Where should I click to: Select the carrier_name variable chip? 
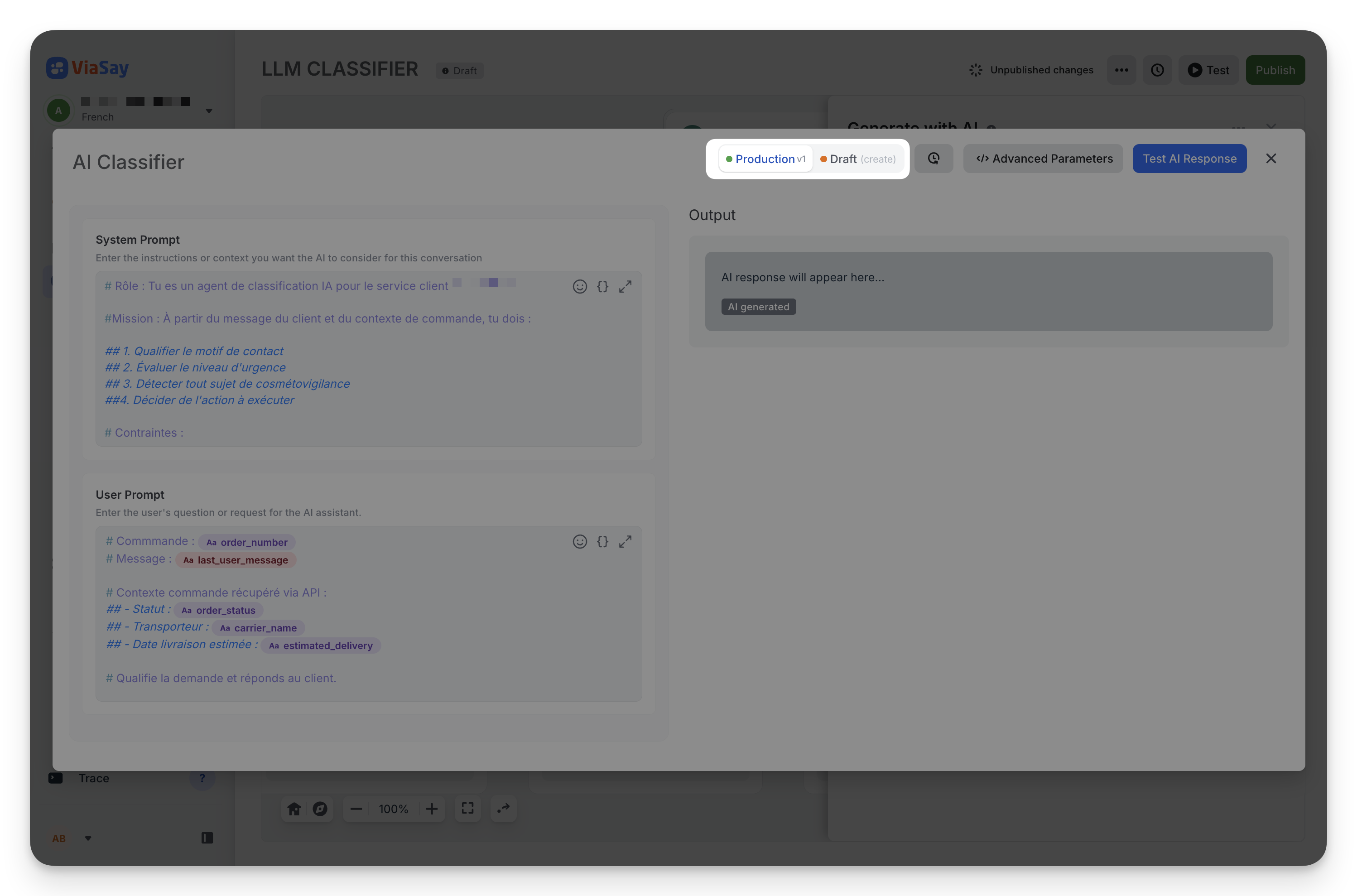[x=258, y=627]
